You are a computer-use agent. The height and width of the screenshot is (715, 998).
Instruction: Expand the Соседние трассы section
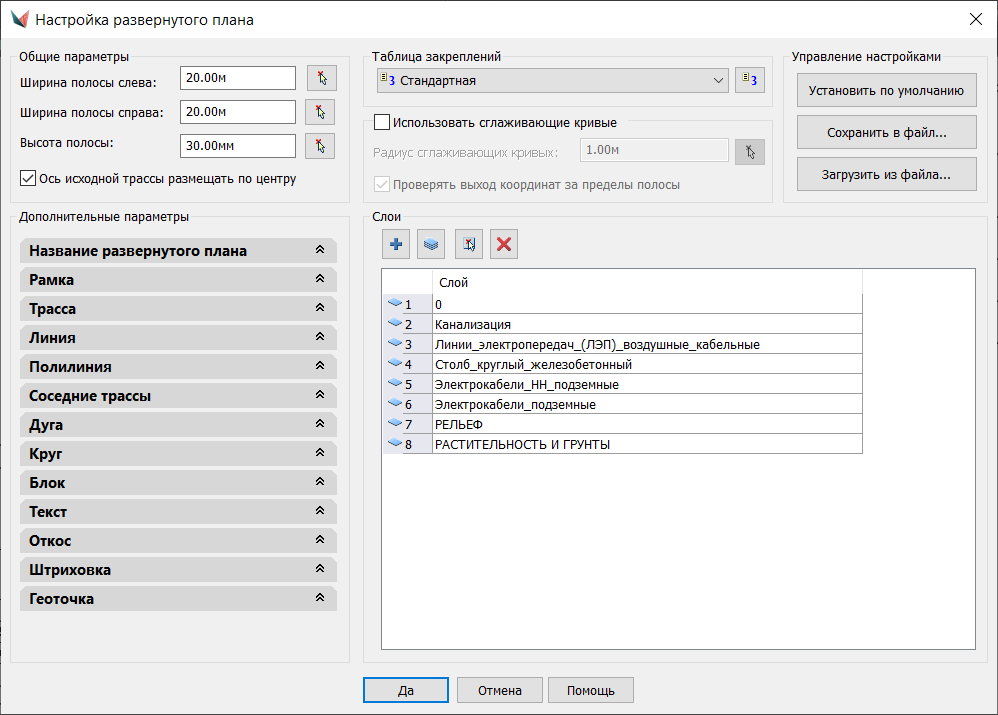(177, 396)
